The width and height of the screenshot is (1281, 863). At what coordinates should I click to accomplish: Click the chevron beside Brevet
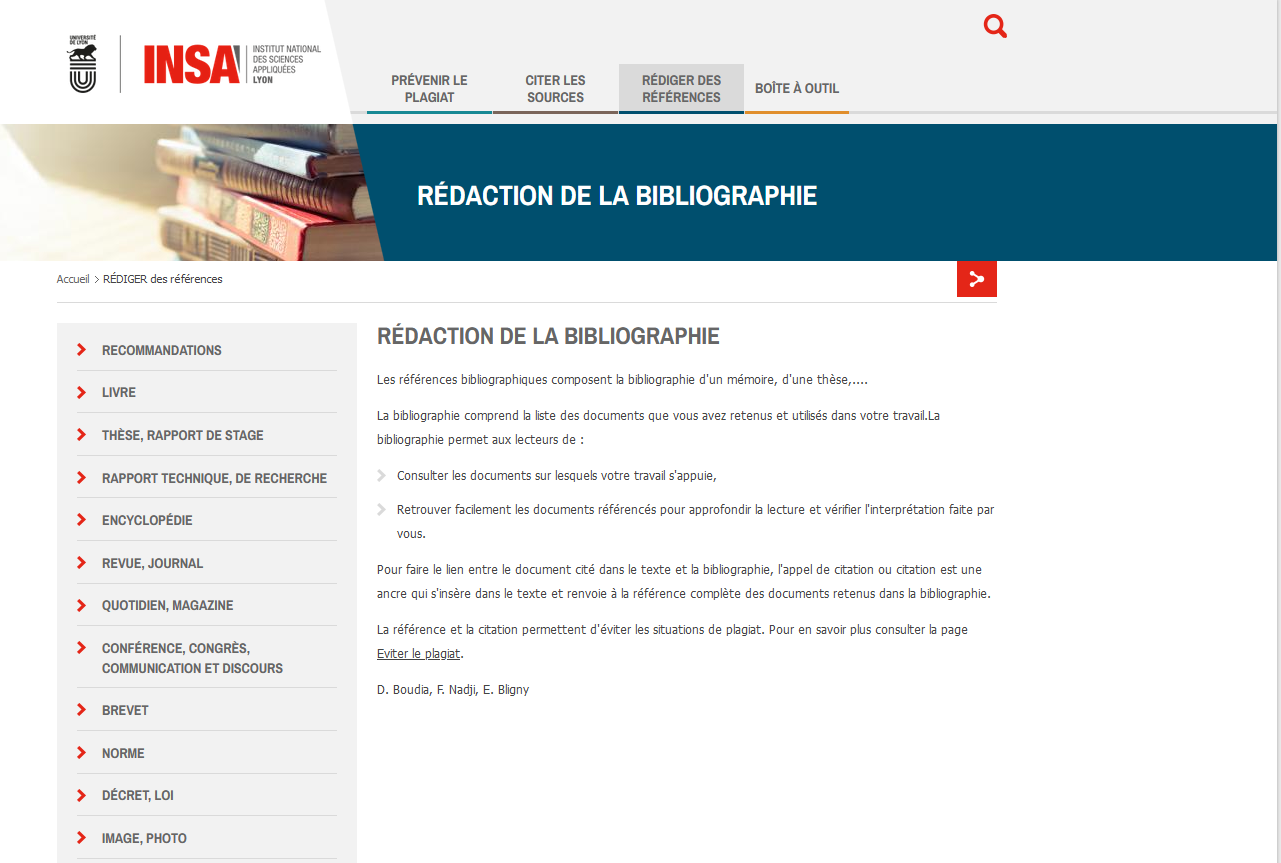82,710
